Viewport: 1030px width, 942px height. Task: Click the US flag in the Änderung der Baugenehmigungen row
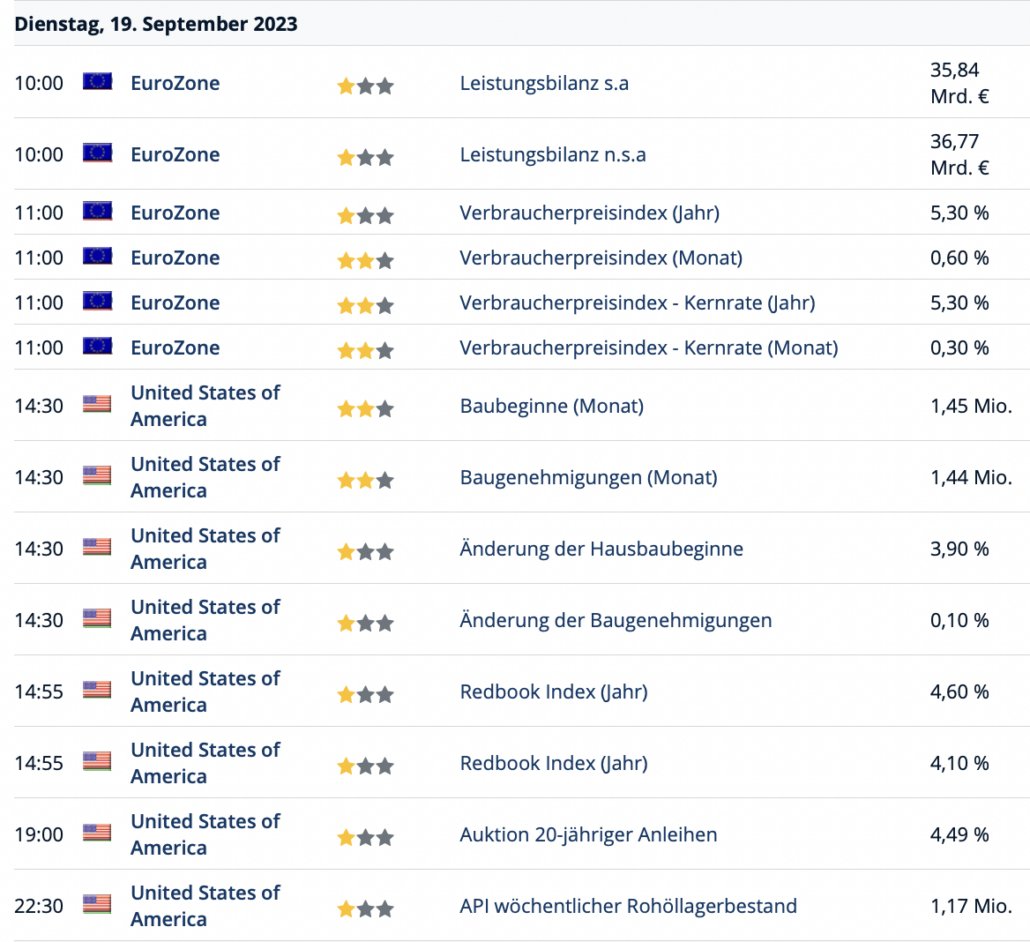click(97, 619)
